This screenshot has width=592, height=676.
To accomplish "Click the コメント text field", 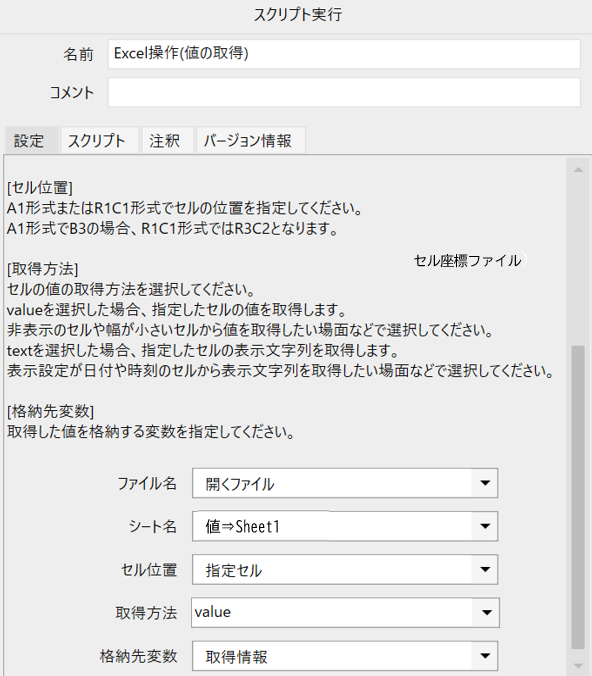I will (344, 92).
